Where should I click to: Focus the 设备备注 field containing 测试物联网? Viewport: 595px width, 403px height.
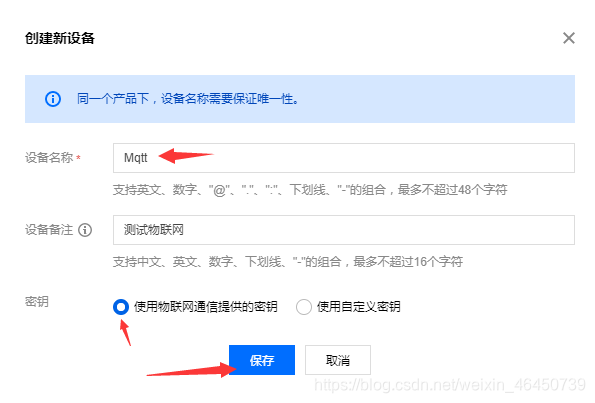343,230
